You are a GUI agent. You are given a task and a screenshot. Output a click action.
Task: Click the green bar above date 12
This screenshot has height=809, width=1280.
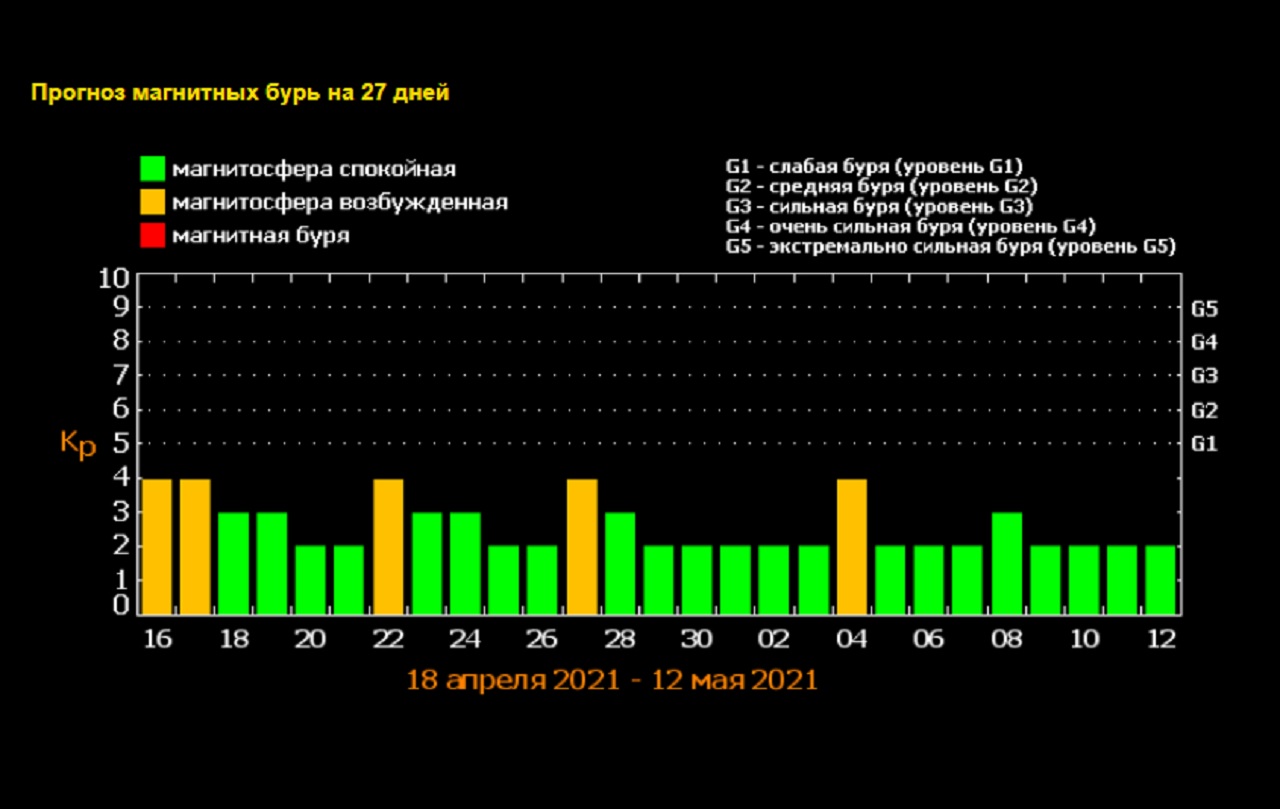click(x=1160, y=580)
